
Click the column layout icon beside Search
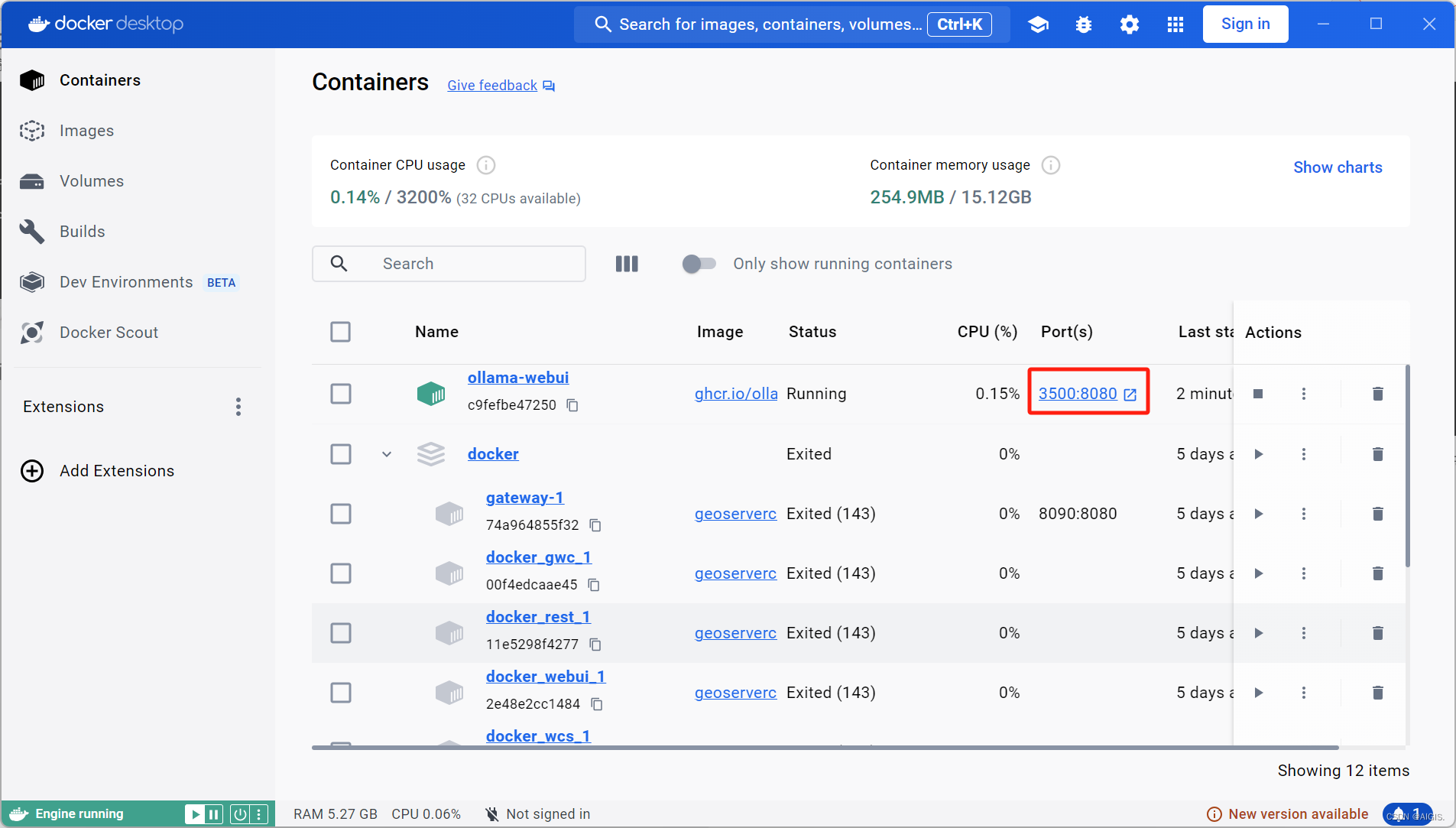tap(627, 264)
